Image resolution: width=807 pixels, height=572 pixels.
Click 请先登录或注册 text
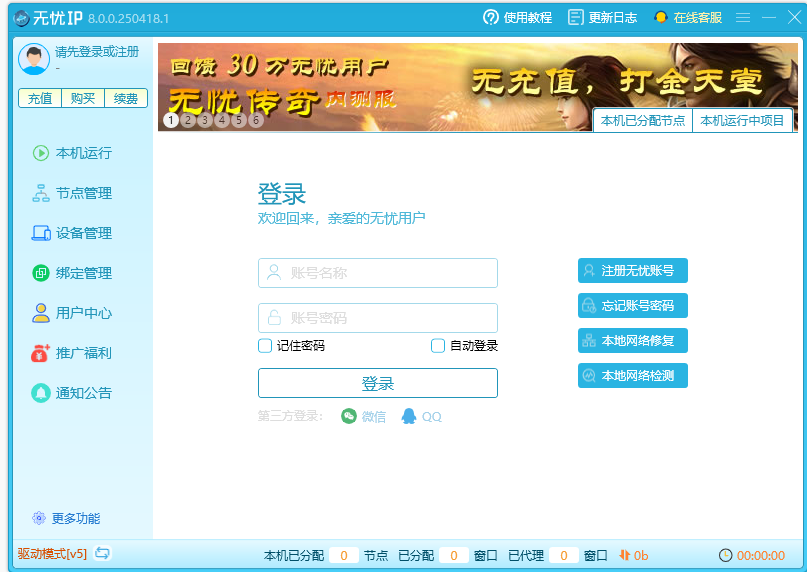coord(97,51)
